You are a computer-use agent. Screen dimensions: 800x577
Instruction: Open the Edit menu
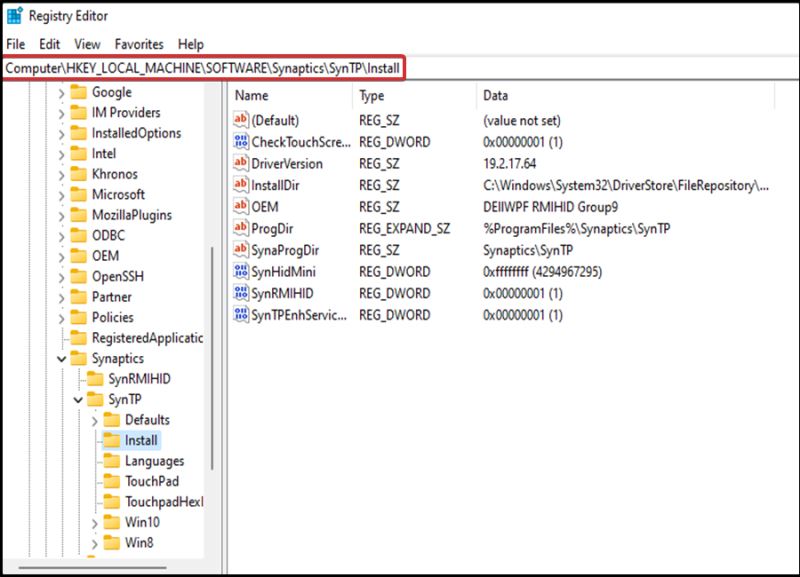pos(50,44)
